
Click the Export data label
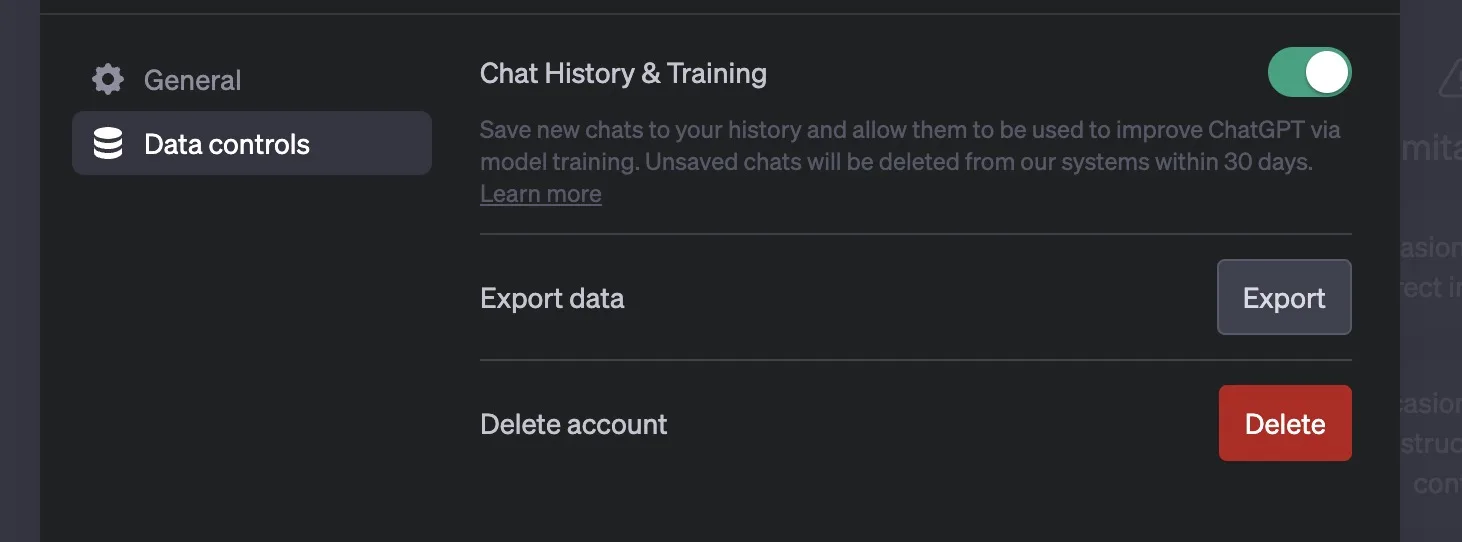coord(552,298)
